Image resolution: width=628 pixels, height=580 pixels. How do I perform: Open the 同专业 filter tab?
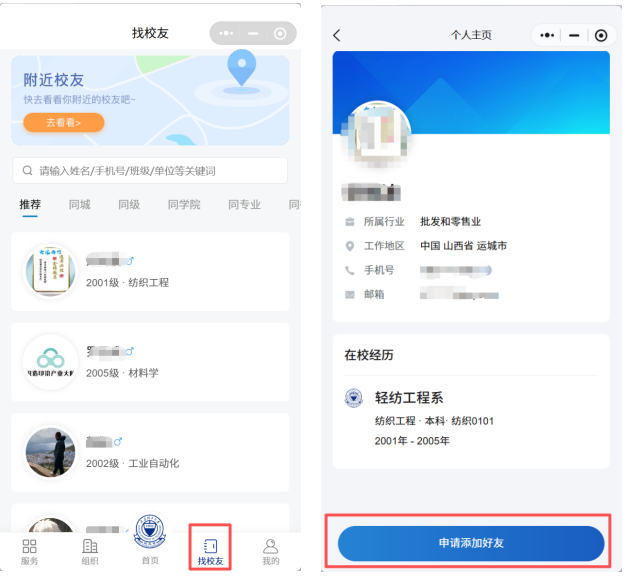[244, 205]
